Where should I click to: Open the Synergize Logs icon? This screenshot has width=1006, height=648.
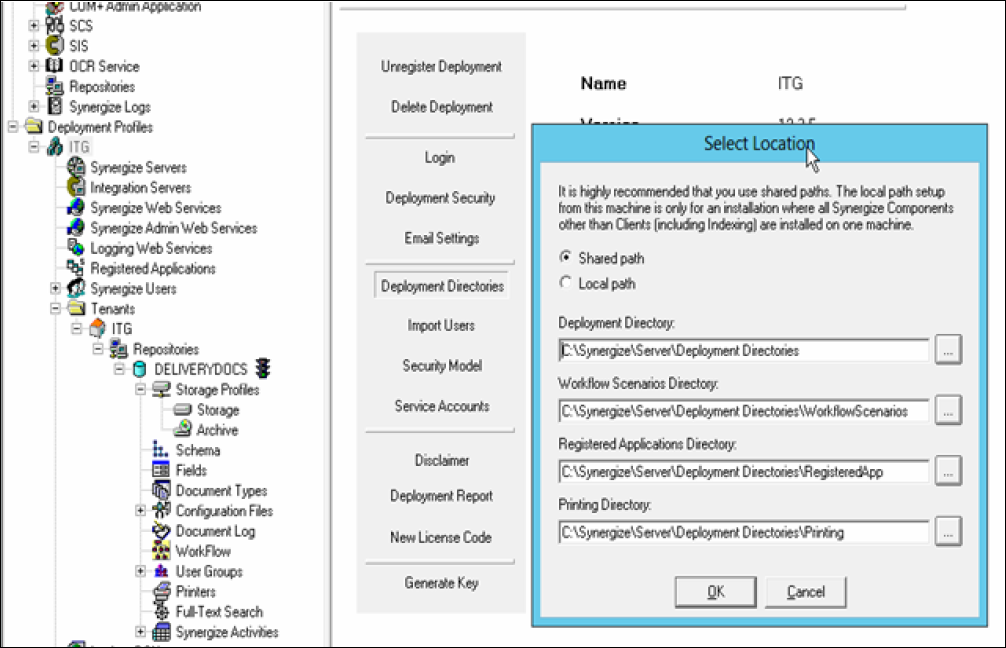pos(55,106)
